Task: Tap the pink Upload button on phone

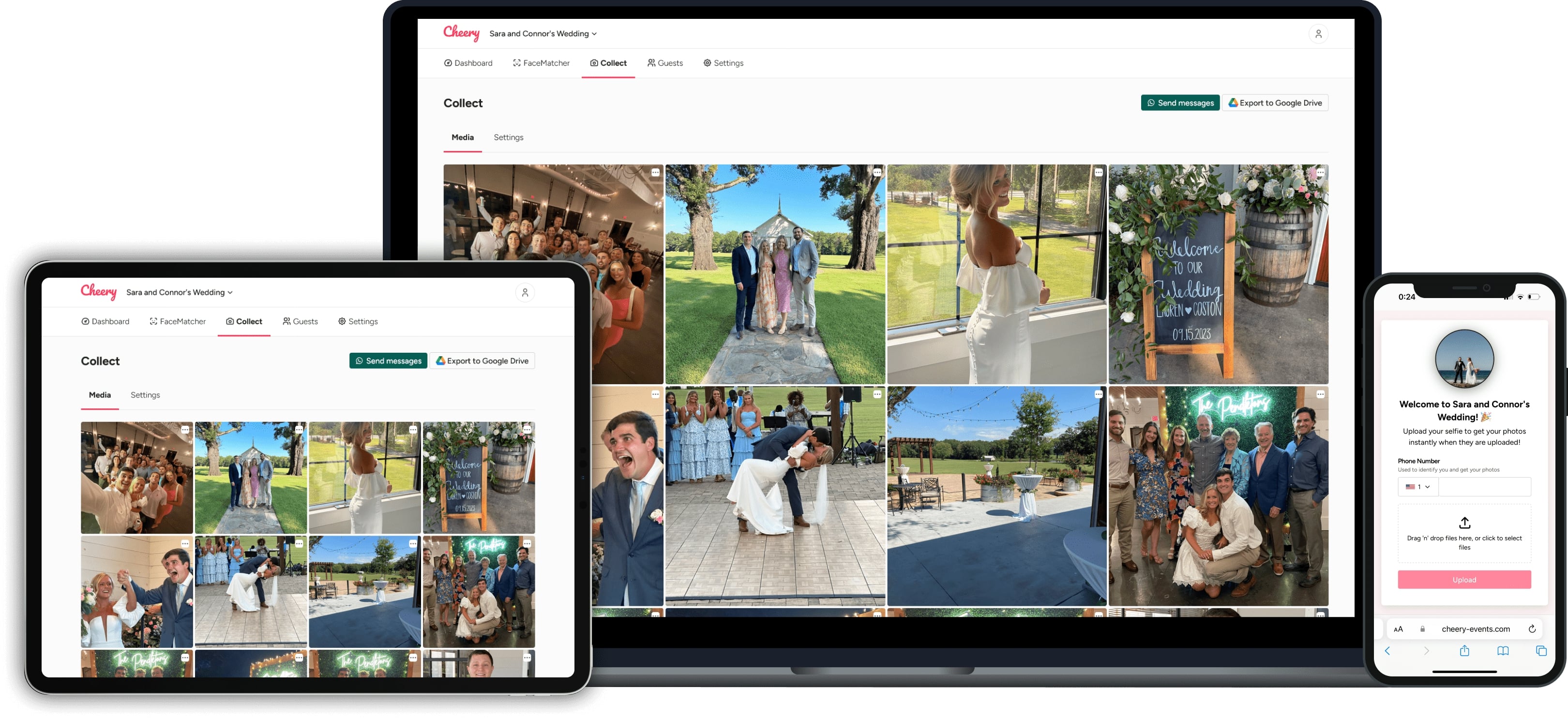Action: [1464, 580]
